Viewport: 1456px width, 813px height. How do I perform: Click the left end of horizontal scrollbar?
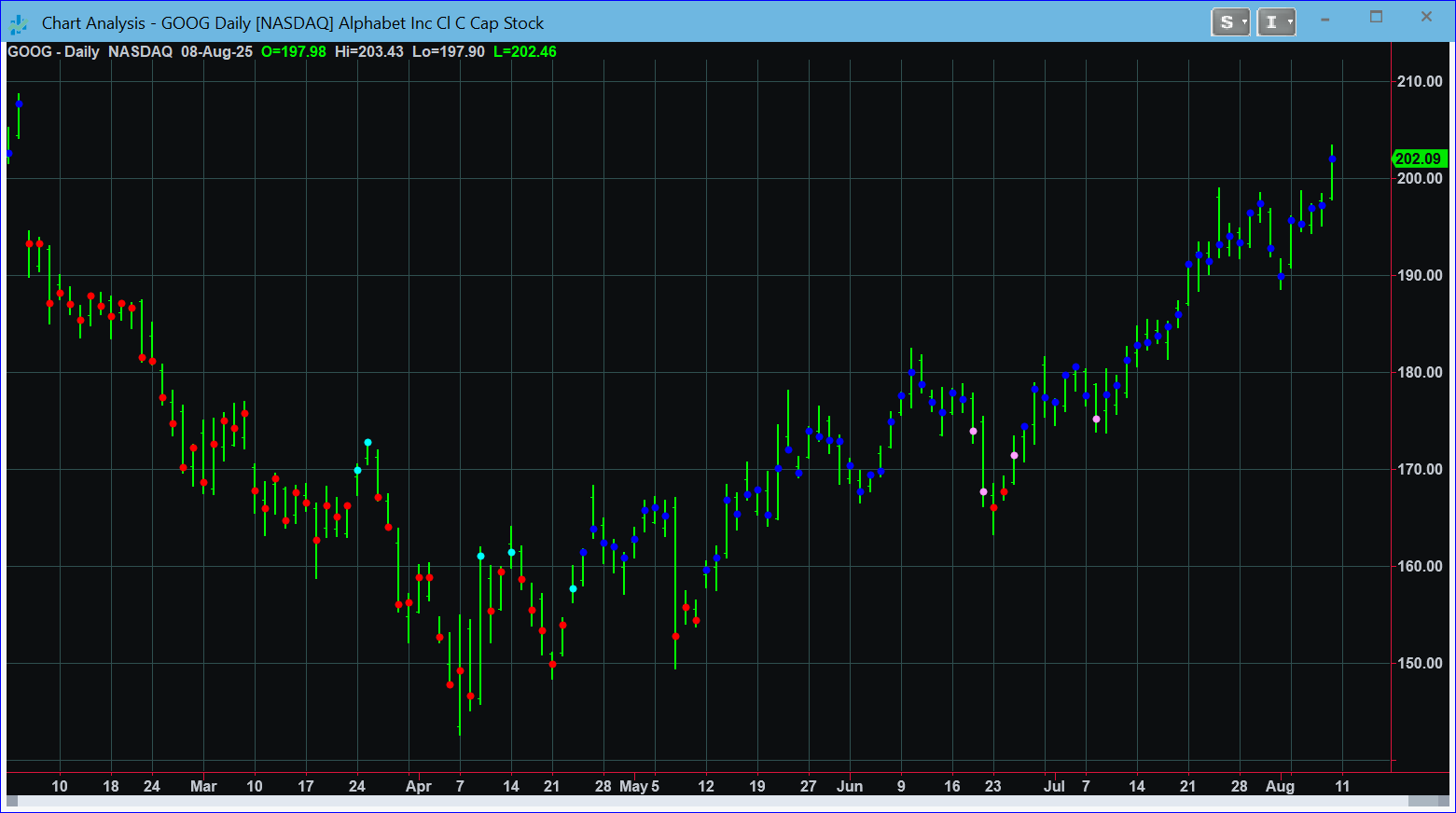pyautogui.click(x=13, y=802)
